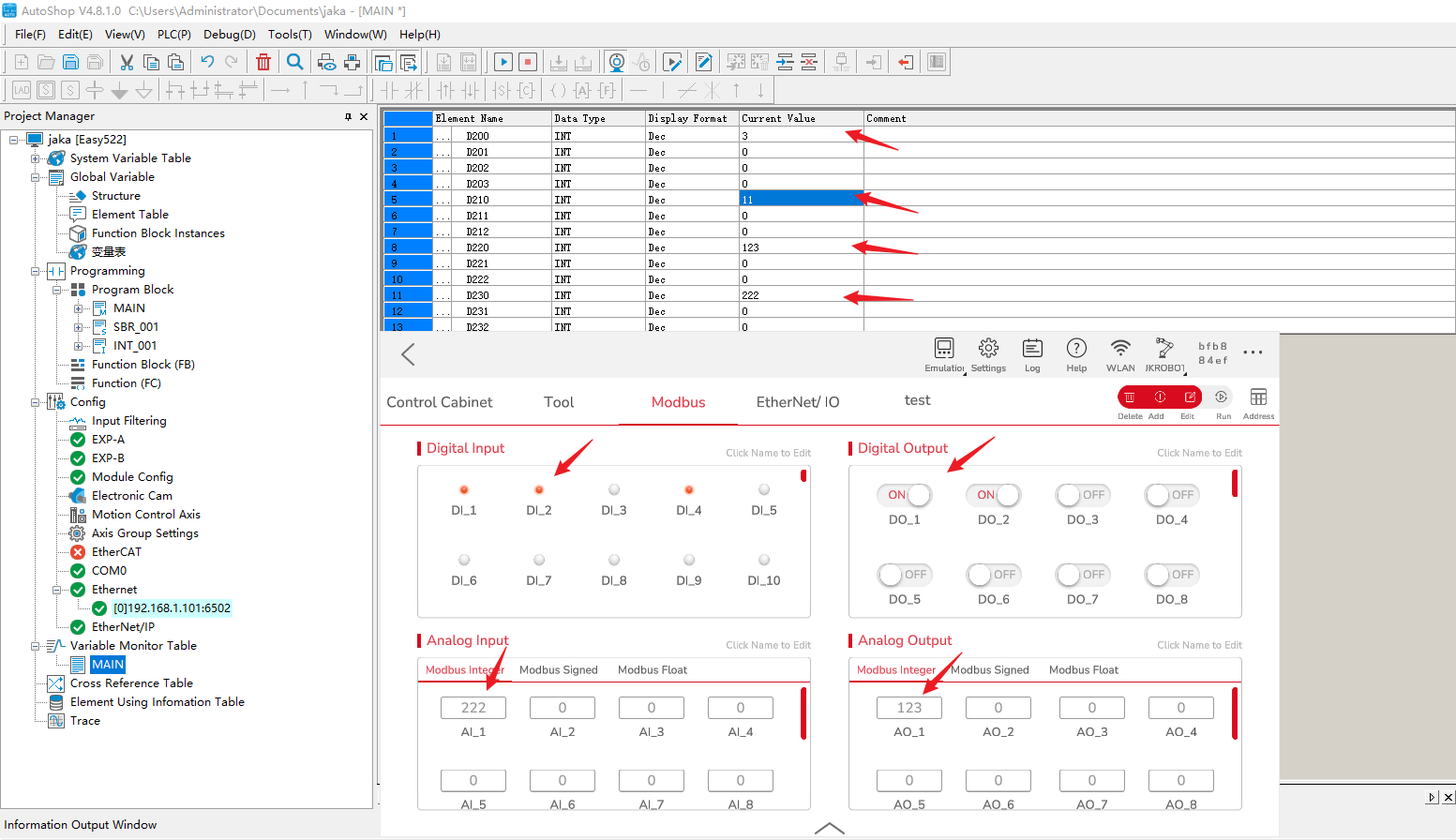
Task: Click the magnifier search icon in toolbar
Action: (294, 63)
